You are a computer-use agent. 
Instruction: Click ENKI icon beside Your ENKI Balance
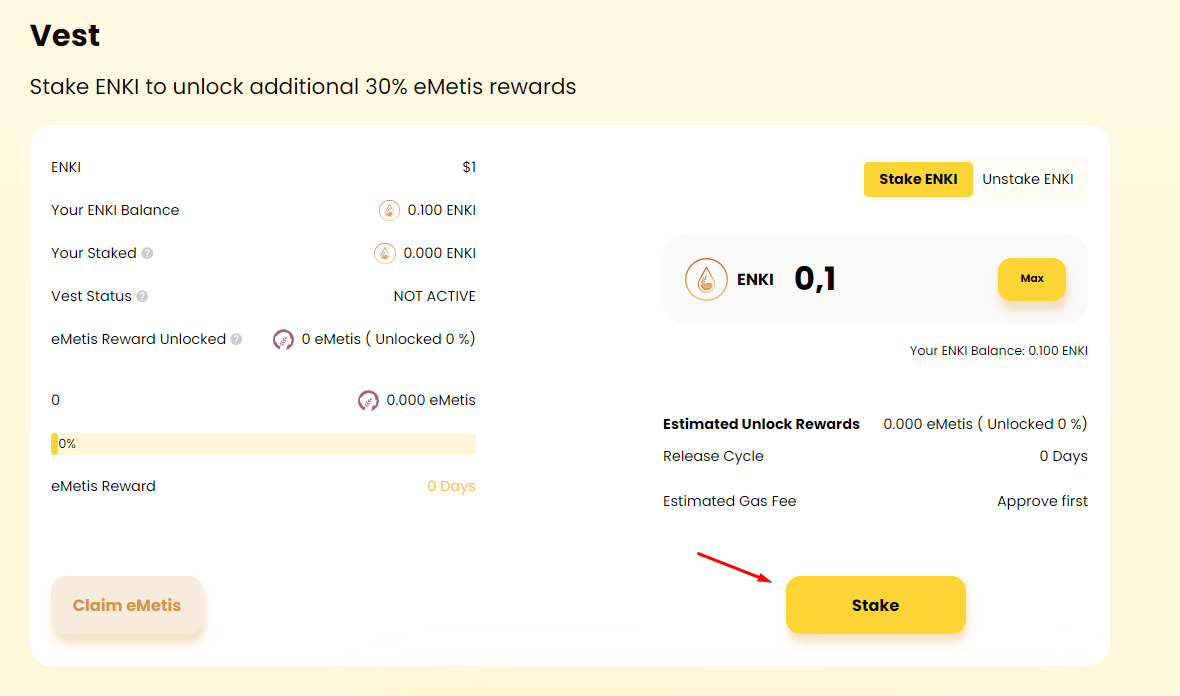point(389,210)
